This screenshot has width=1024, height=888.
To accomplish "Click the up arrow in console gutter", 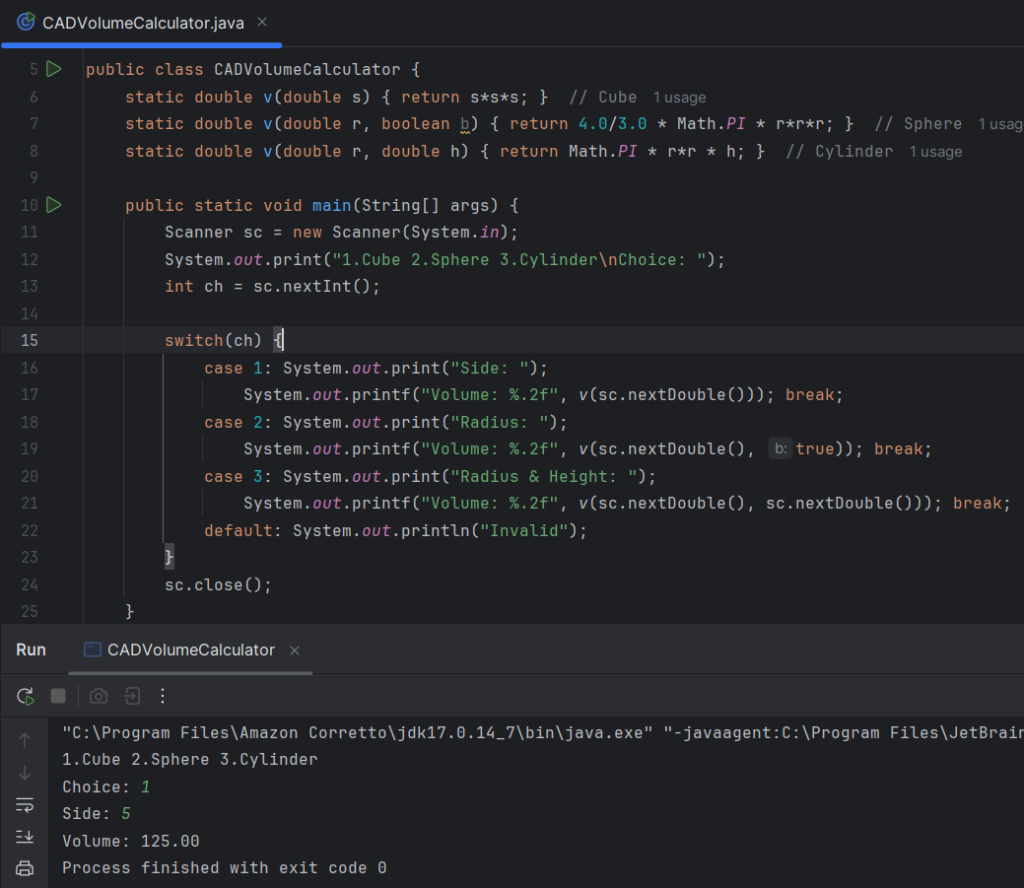I will 25,741.
